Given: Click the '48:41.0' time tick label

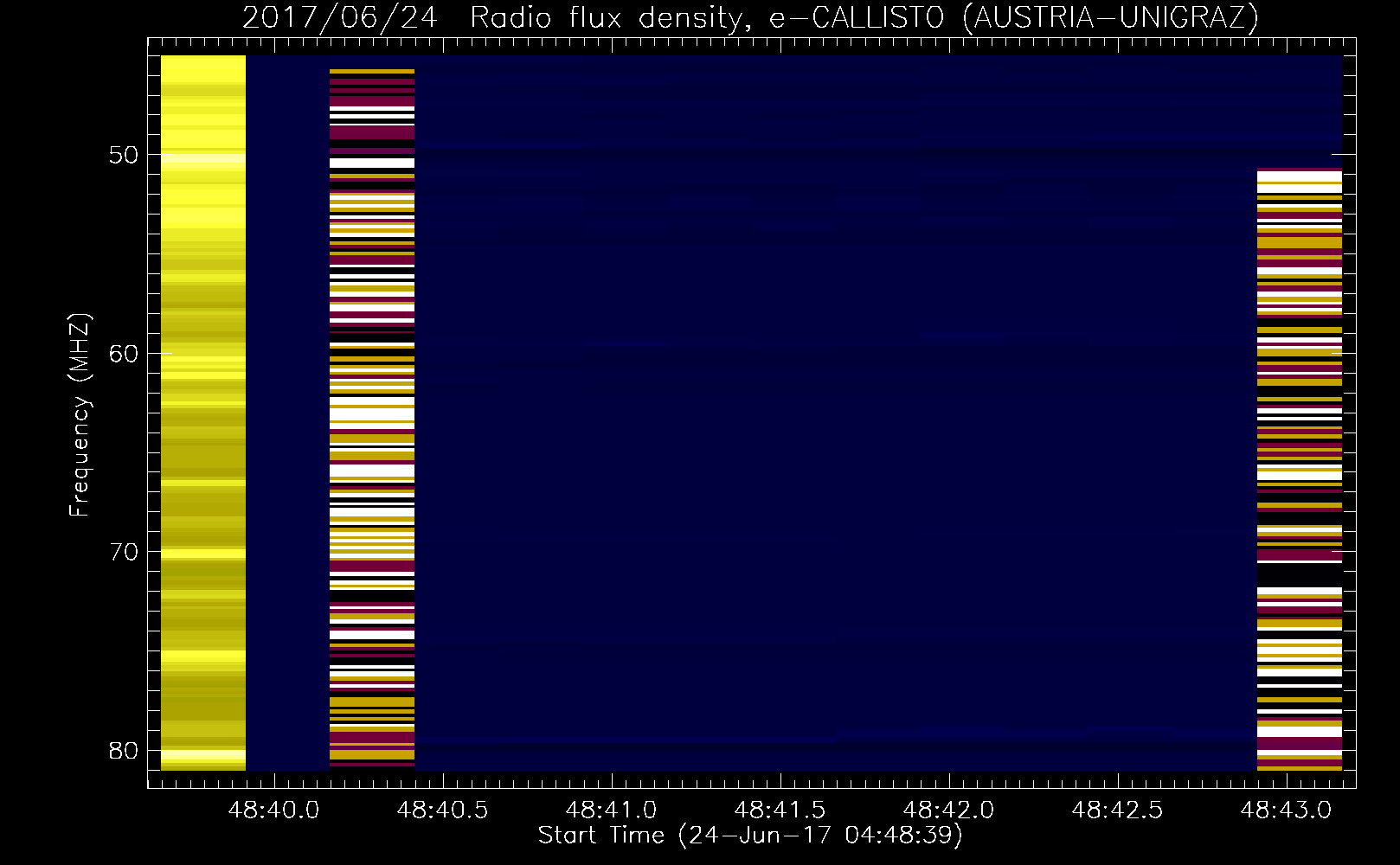Looking at the screenshot, I should [x=612, y=810].
